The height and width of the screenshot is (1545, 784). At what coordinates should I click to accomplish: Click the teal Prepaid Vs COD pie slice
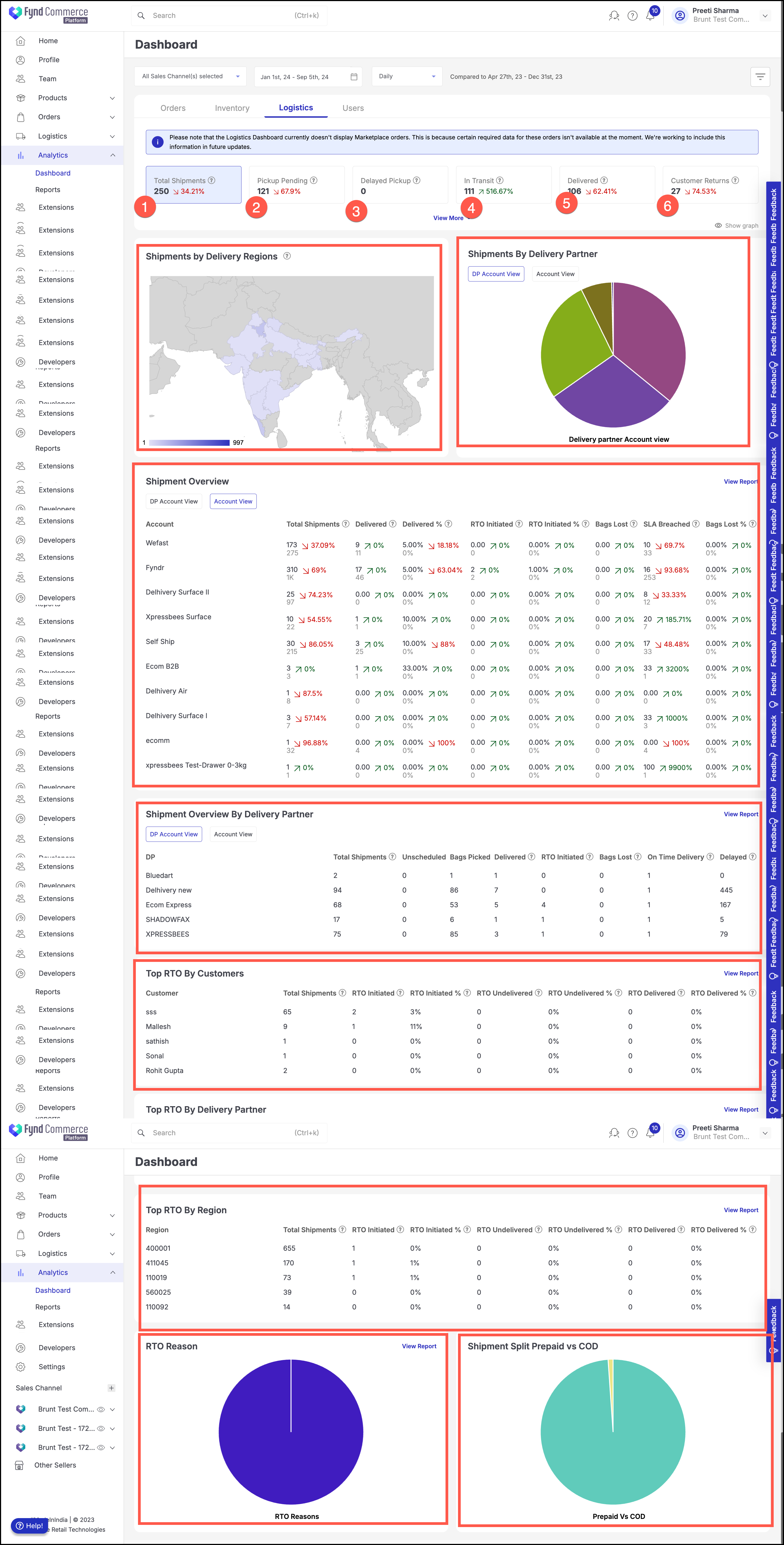coord(613,1440)
